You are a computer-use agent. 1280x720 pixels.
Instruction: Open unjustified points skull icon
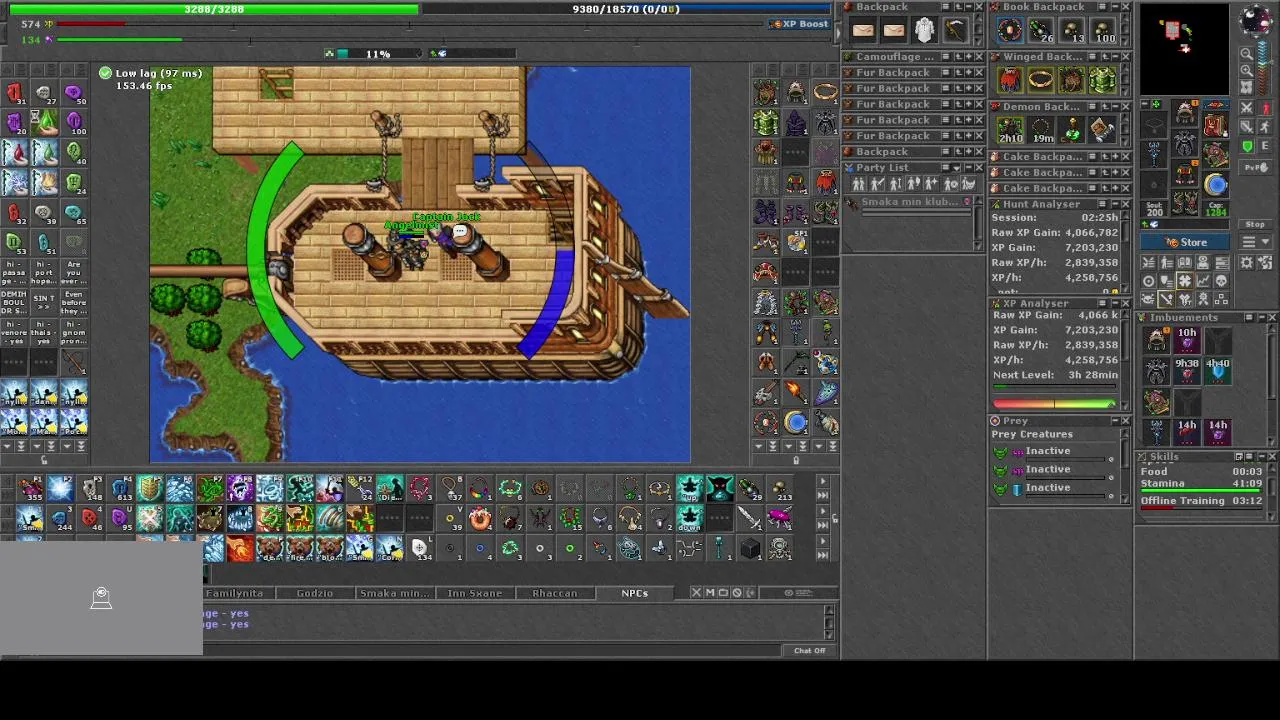pyautogui.click(x=1221, y=281)
